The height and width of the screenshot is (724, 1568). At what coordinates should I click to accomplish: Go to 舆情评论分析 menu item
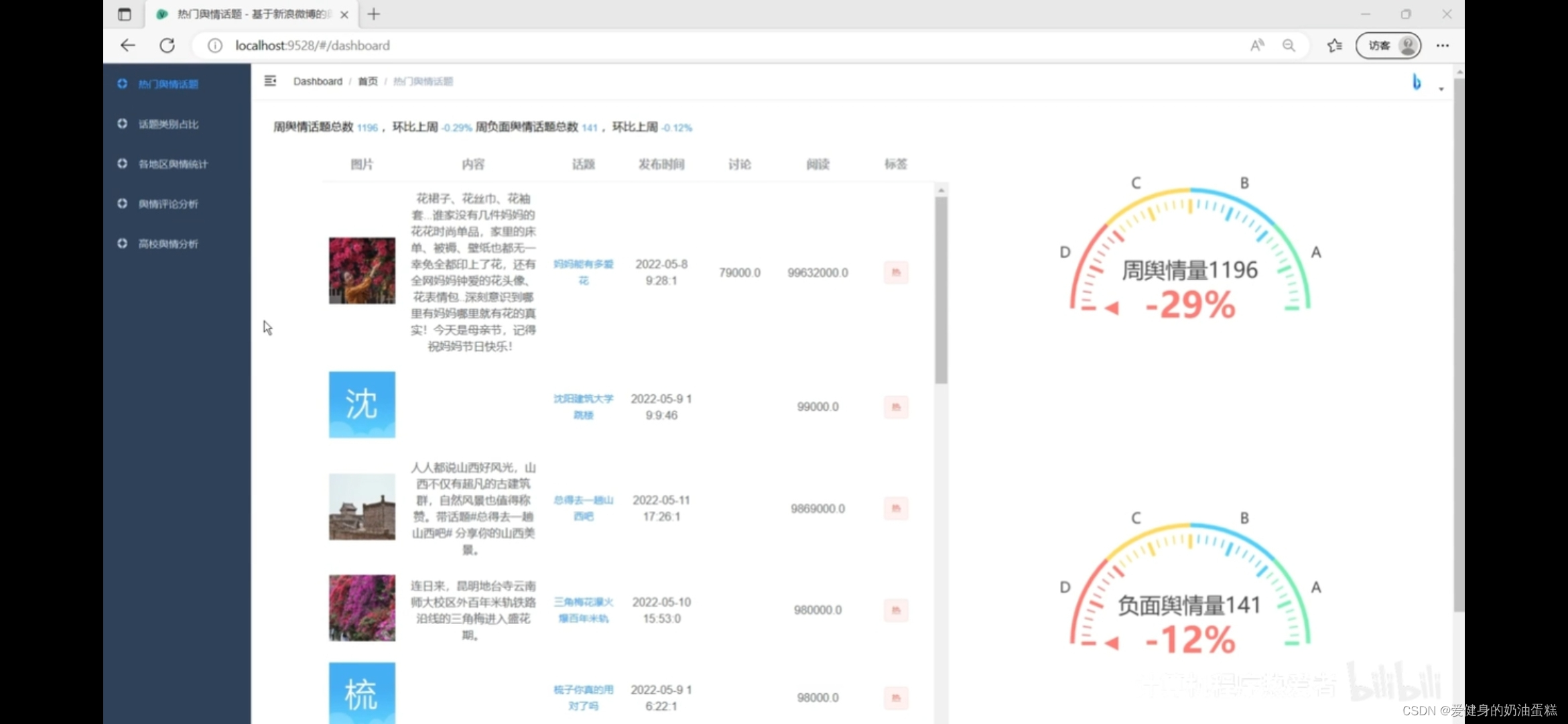pos(168,204)
